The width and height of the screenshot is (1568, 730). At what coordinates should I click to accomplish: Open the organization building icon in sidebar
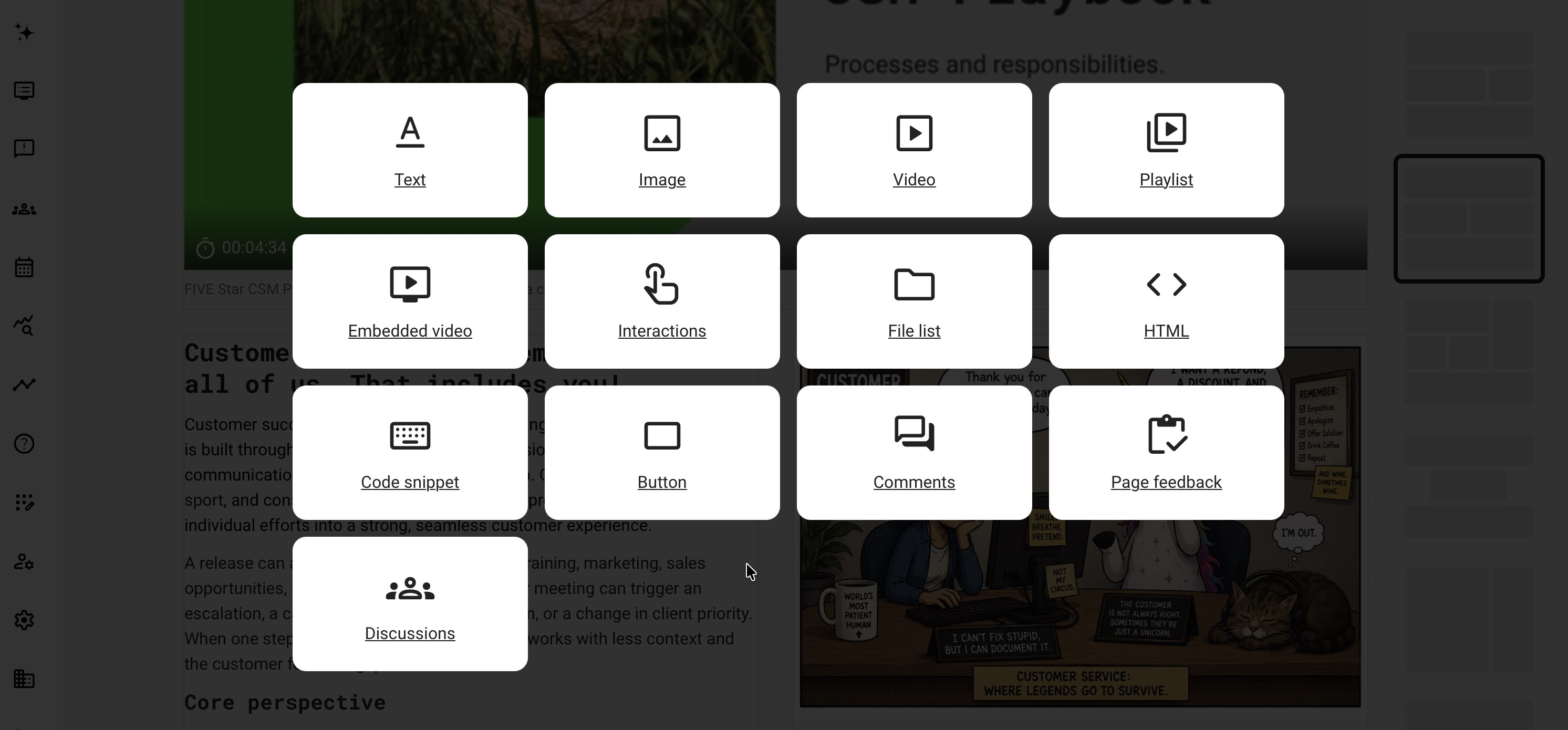tap(24, 679)
